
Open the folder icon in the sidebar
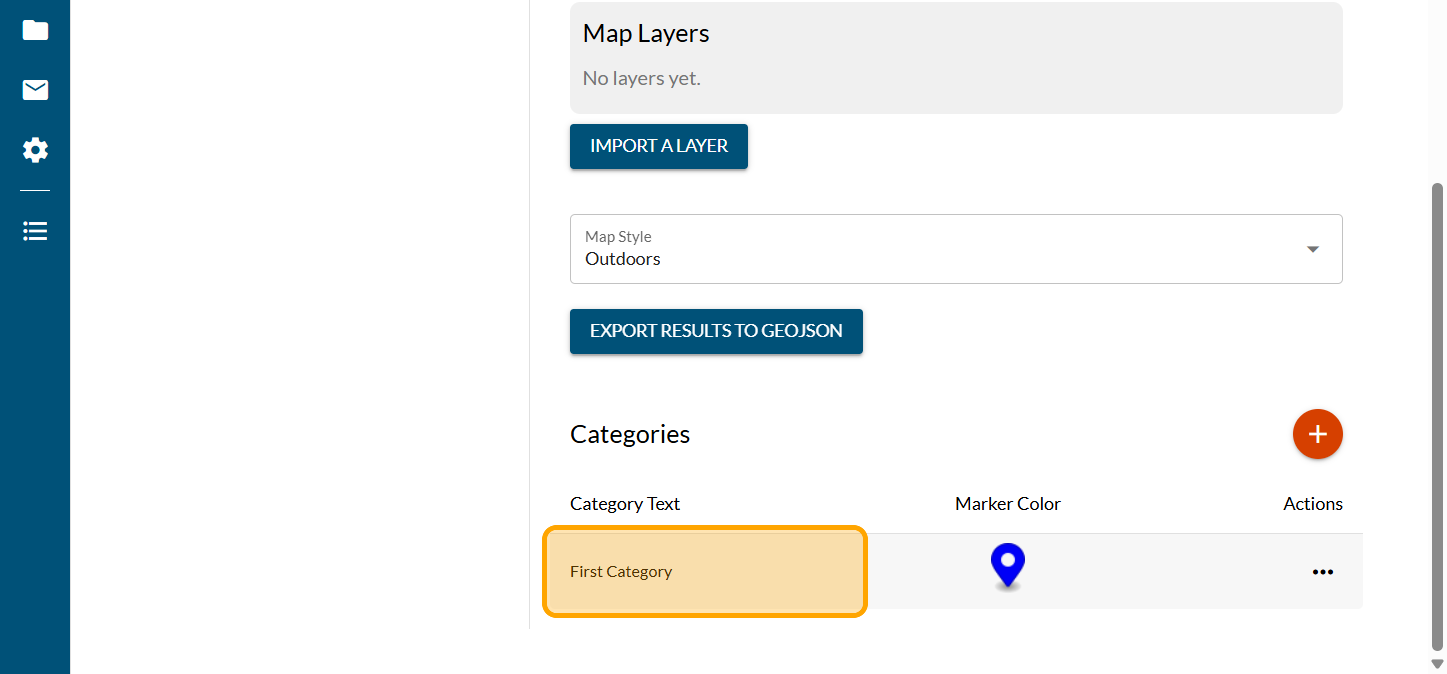click(x=35, y=30)
